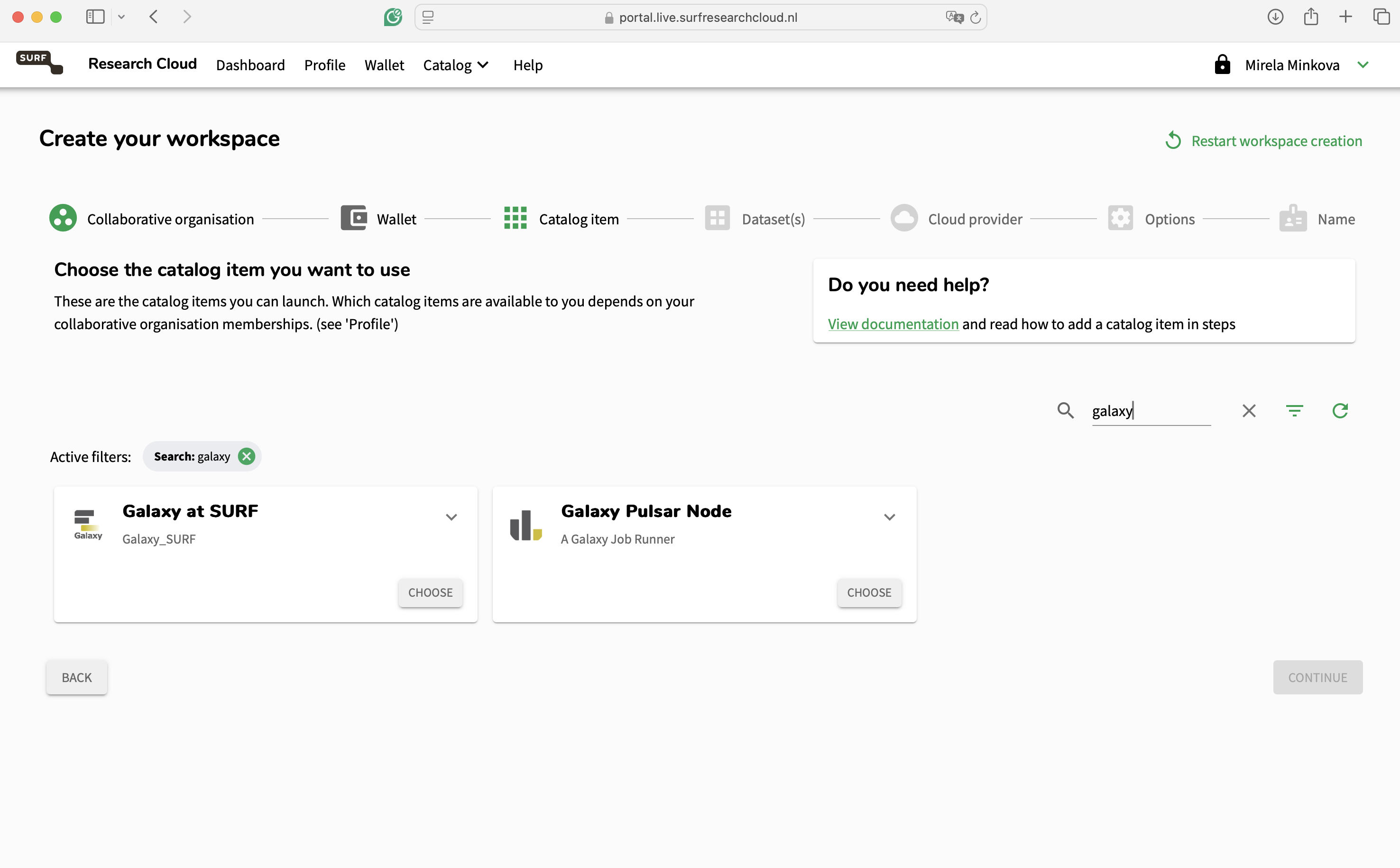Remove the Search: galaxy filter chip
Image resolution: width=1400 pixels, height=868 pixels.
pos(246,456)
